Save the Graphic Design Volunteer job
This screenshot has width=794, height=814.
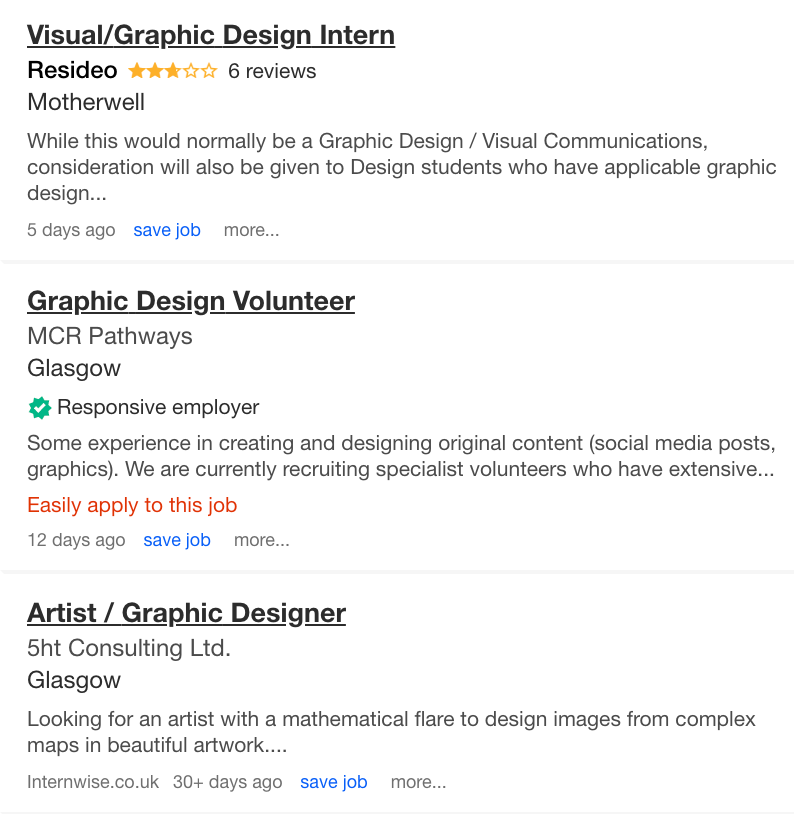176,539
